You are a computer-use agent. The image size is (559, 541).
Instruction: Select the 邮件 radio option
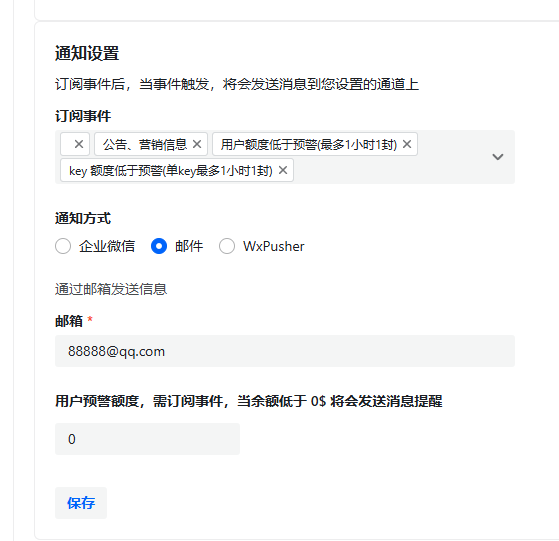(x=159, y=246)
